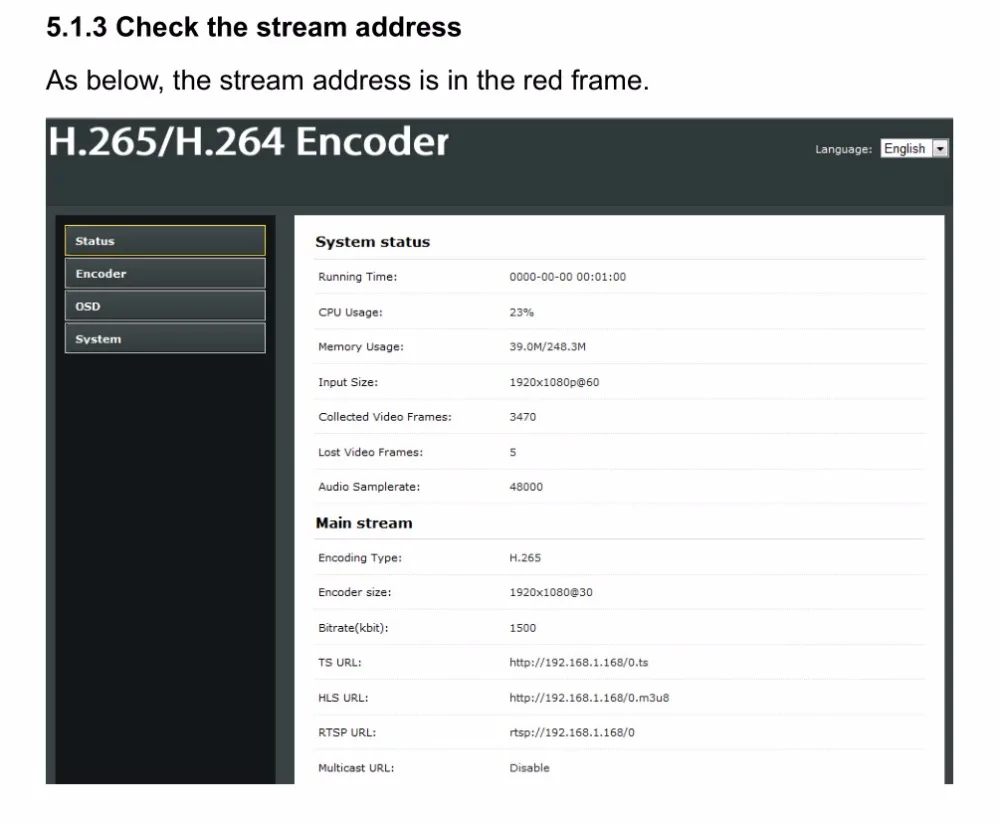Click the Bitrate(kbit) value 1500
1000x825 pixels.
[522, 628]
